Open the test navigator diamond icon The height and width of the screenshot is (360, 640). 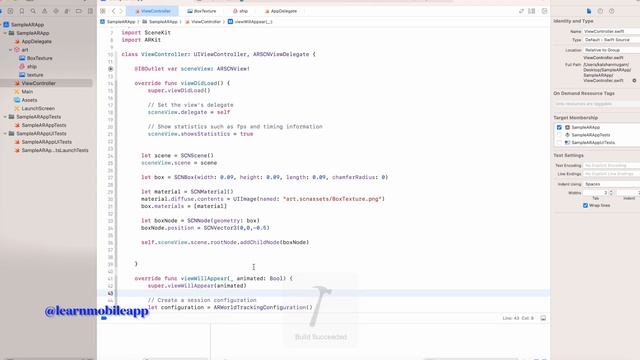click(x=56, y=11)
